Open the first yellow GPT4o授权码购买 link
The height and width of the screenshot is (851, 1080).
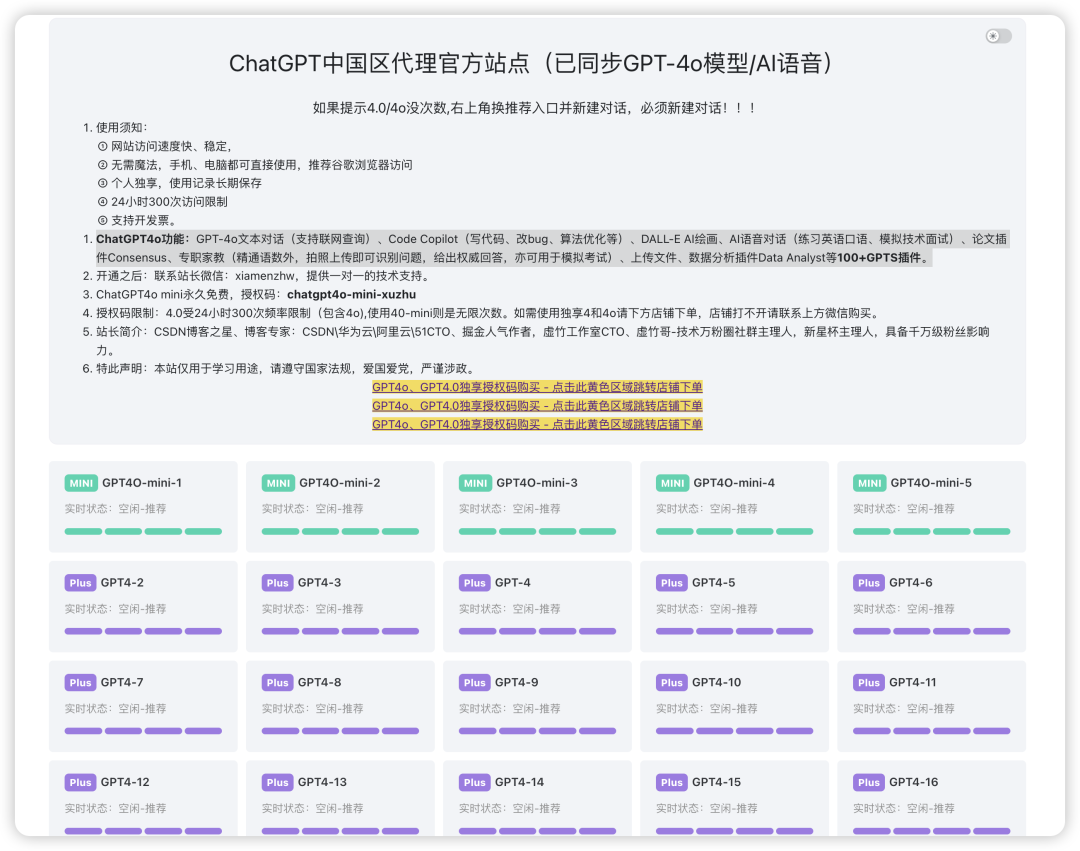[537, 387]
